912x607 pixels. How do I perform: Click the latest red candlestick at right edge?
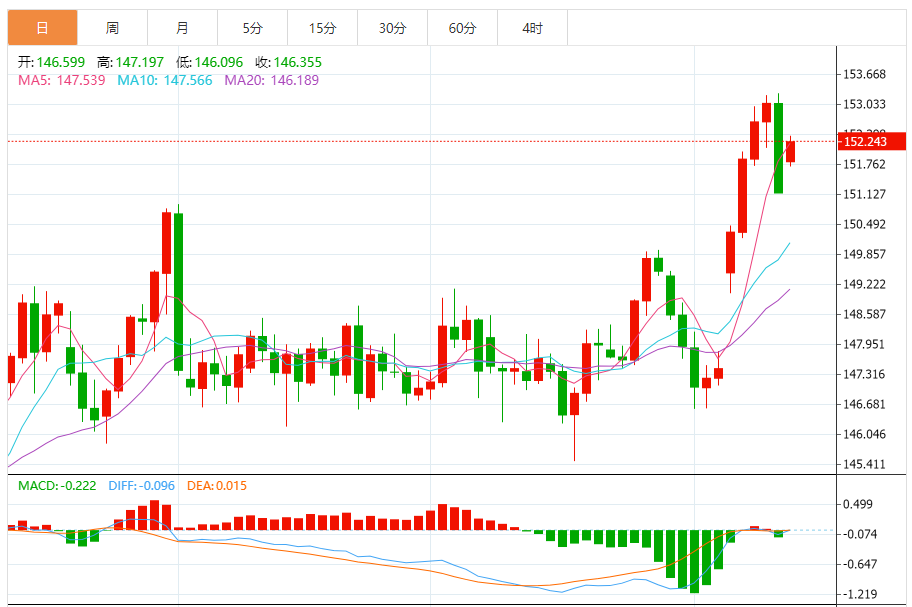[x=790, y=151]
